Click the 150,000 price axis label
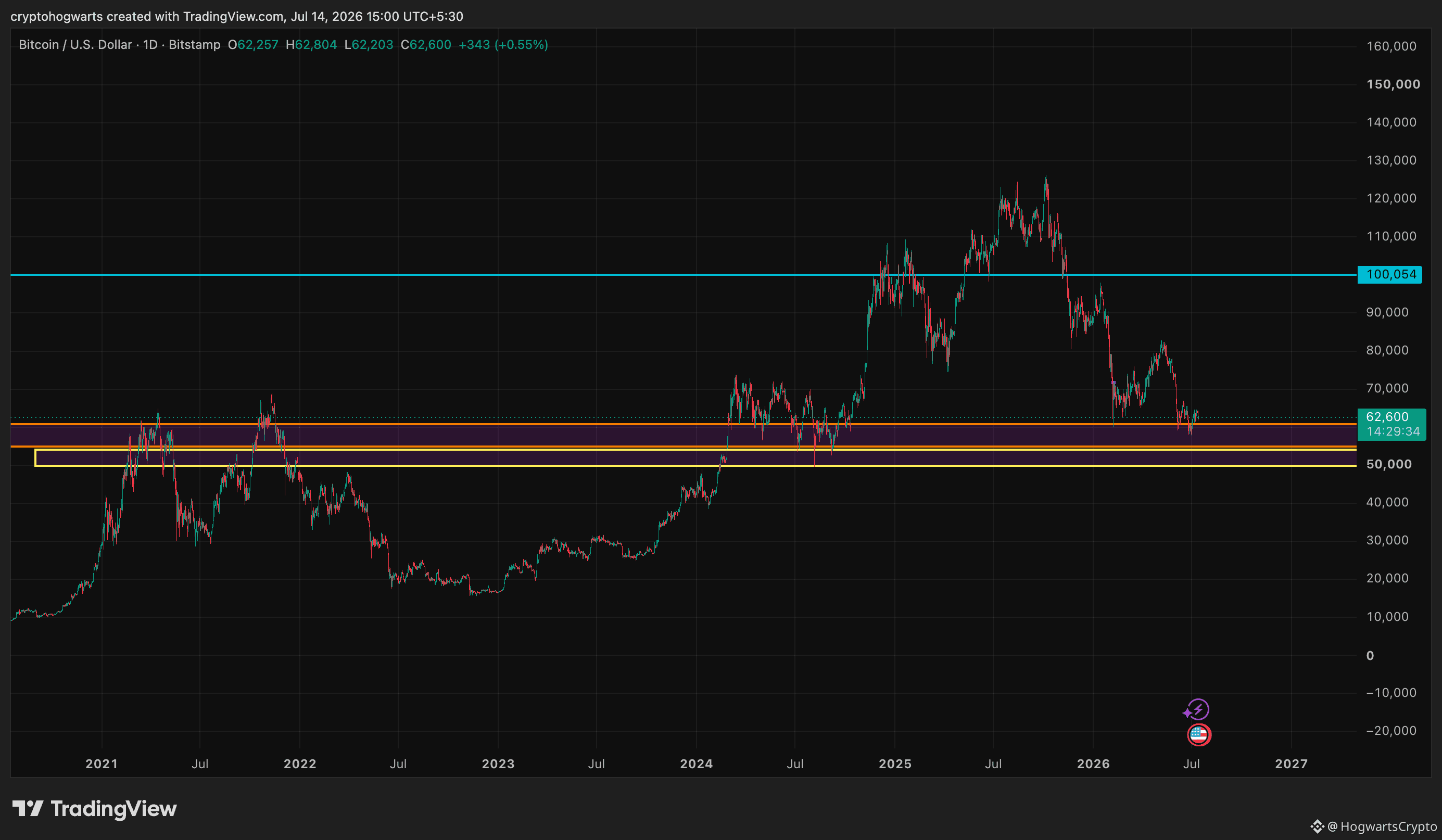The width and height of the screenshot is (1442, 840). click(x=1394, y=85)
